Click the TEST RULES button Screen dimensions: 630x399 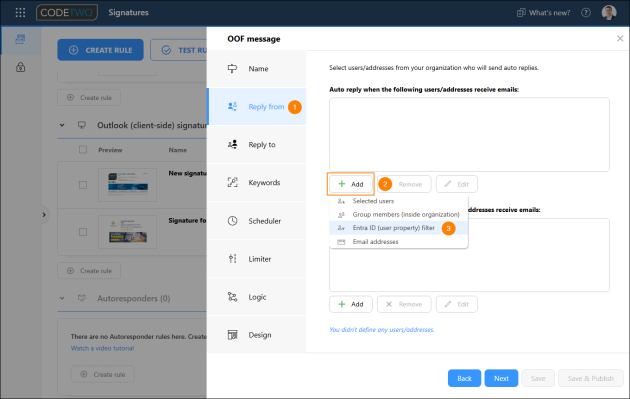coord(179,50)
